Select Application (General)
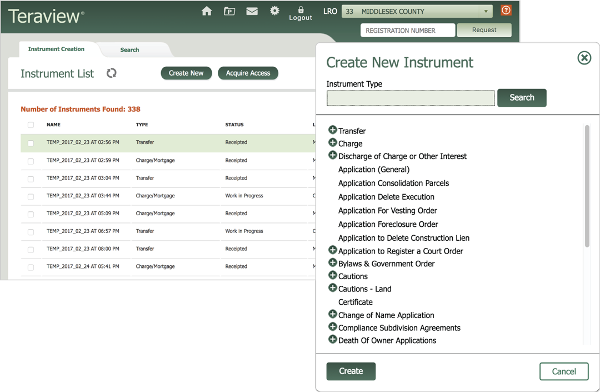The image size is (600, 392). click(x=373, y=169)
